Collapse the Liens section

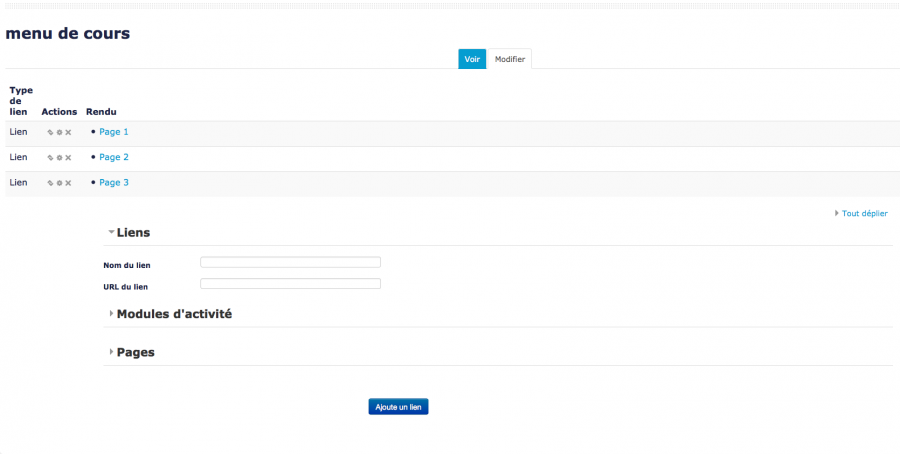tap(132, 232)
